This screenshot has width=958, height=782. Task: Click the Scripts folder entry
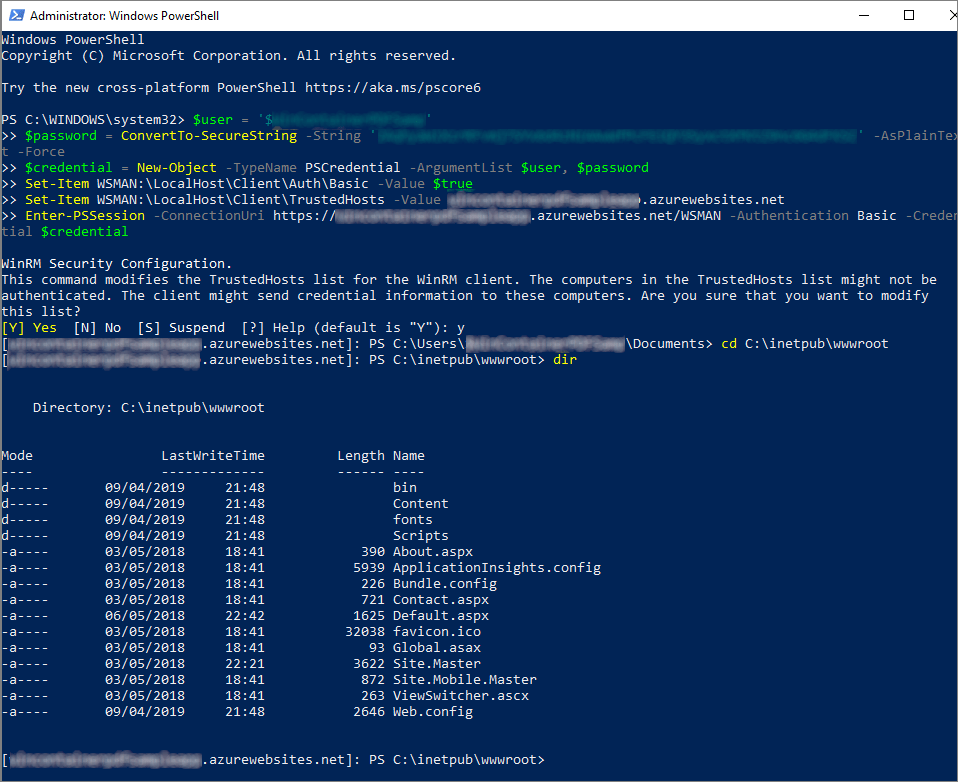point(420,535)
